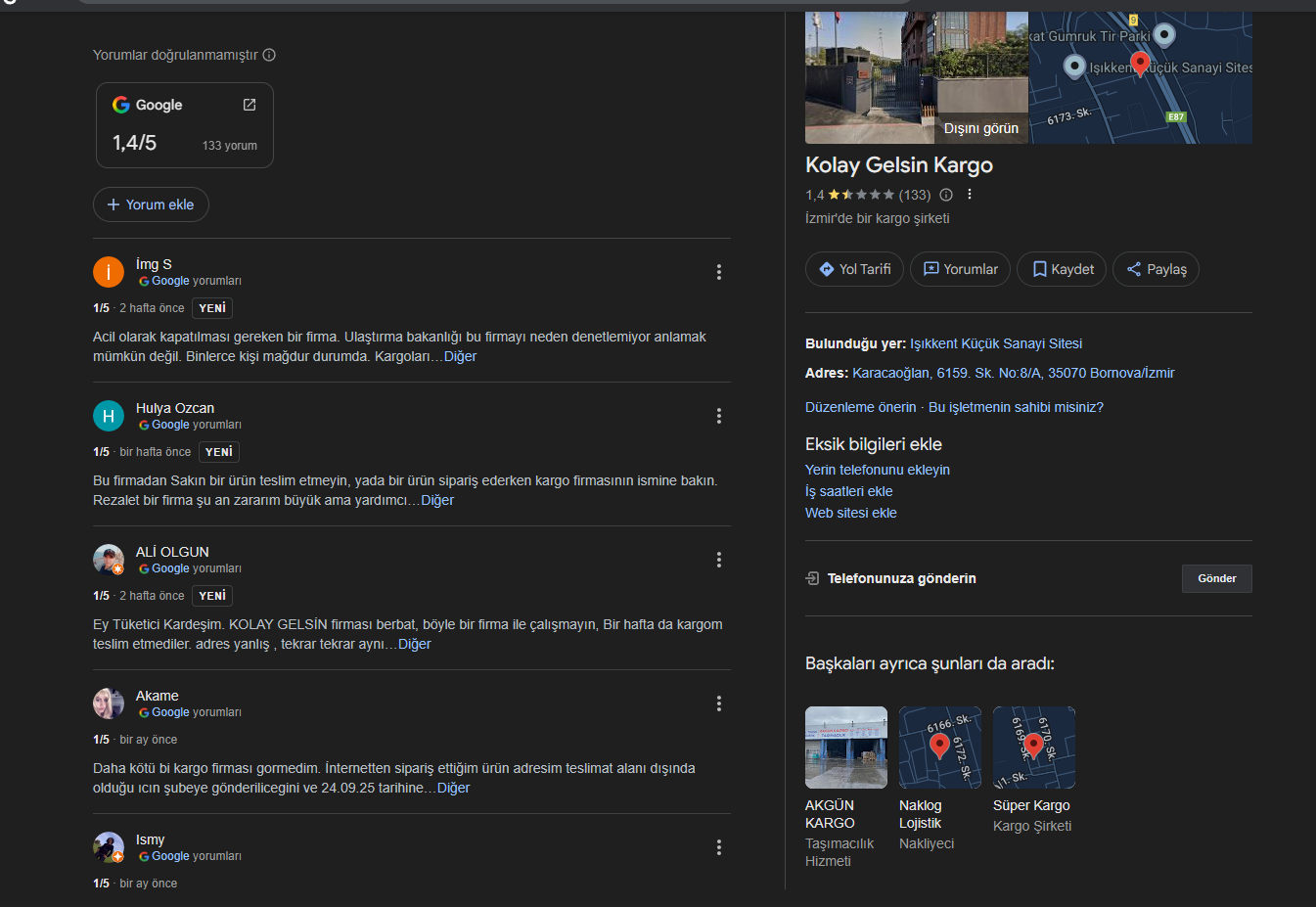This screenshot has height=907, width=1316.
Task: Click the Hulya Ozcan profile avatar
Action: (x=109, y=416)
